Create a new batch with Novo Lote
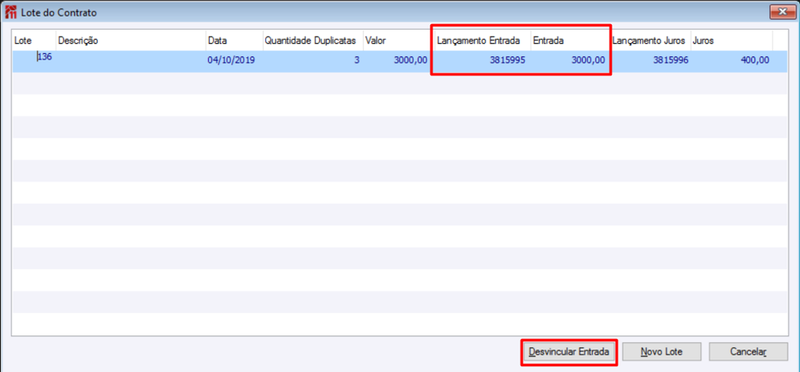Screen dimensions: 800x372 pyautogui.click(x=662, y=352)
